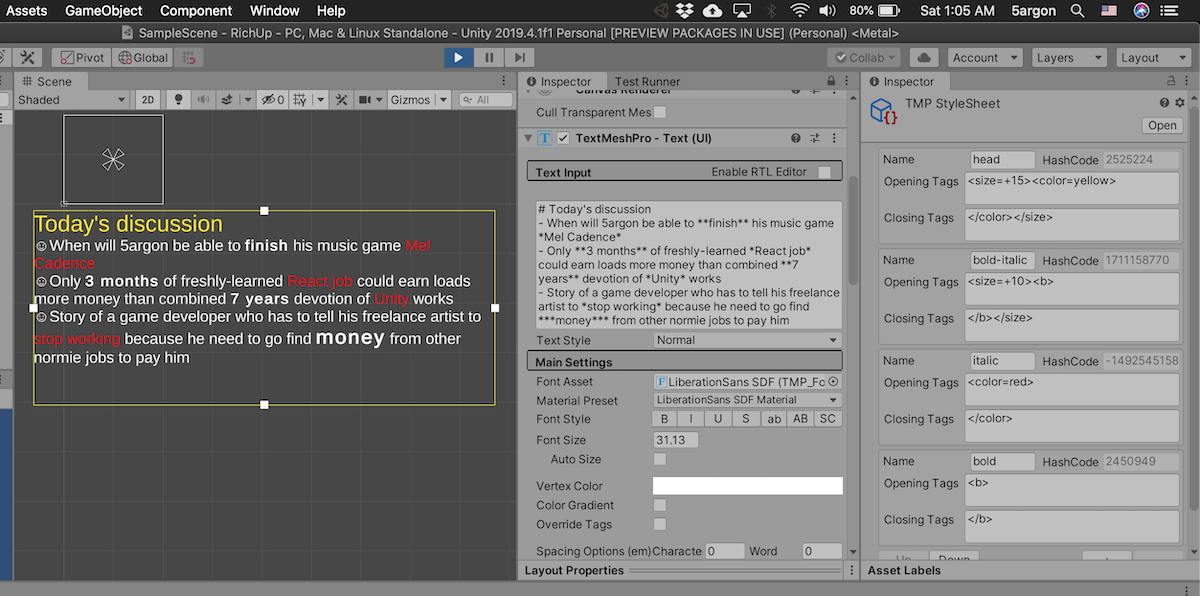This screenshot has width=1200, height=596.
Task: Open TMP StyleSheet settings gear
Action: point(1180,103)
